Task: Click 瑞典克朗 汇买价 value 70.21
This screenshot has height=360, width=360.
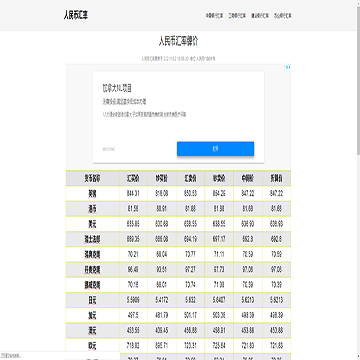Action: click(133, 255)
